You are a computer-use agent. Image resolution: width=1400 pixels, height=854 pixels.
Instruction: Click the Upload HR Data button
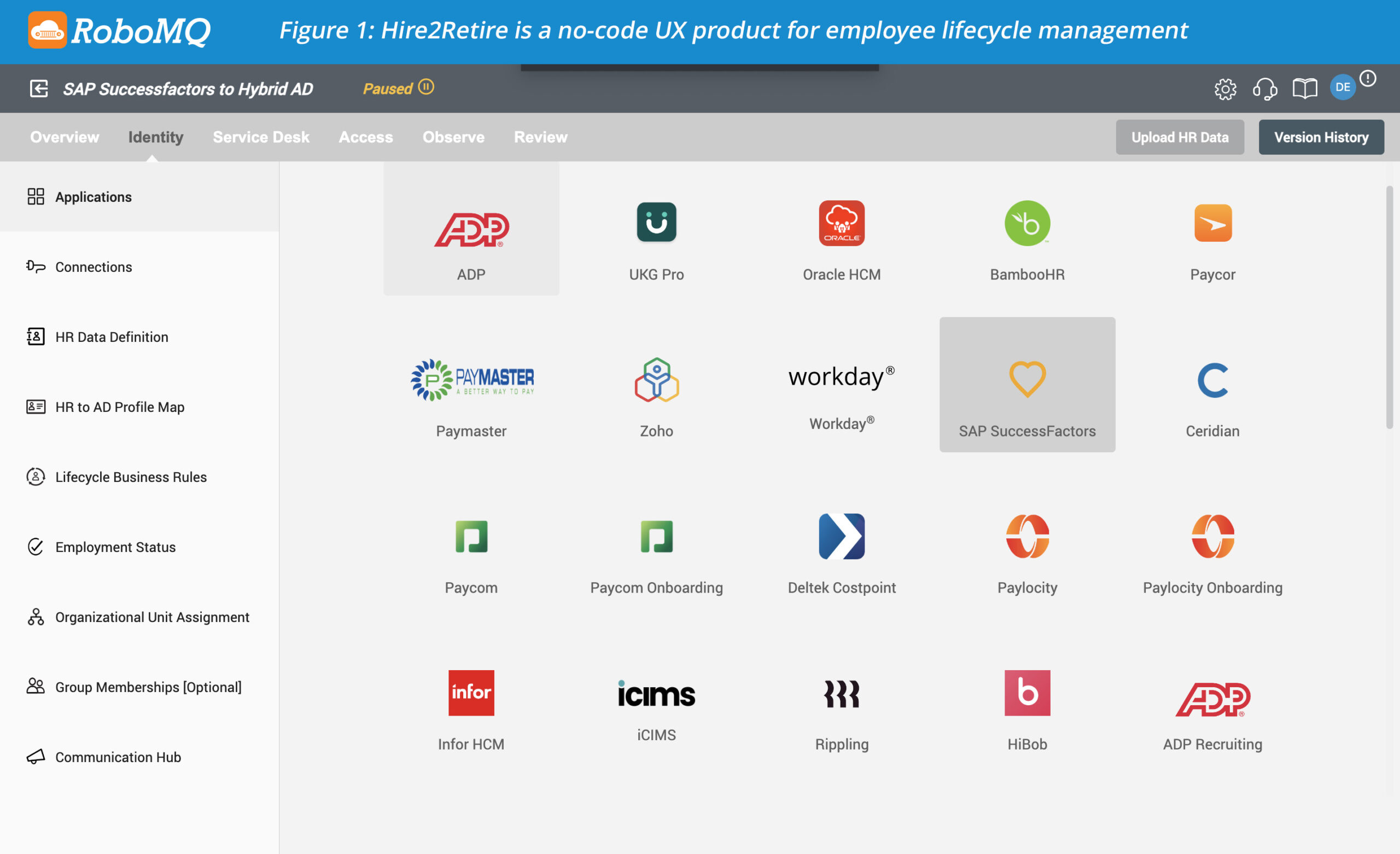tap(1180, 136)
